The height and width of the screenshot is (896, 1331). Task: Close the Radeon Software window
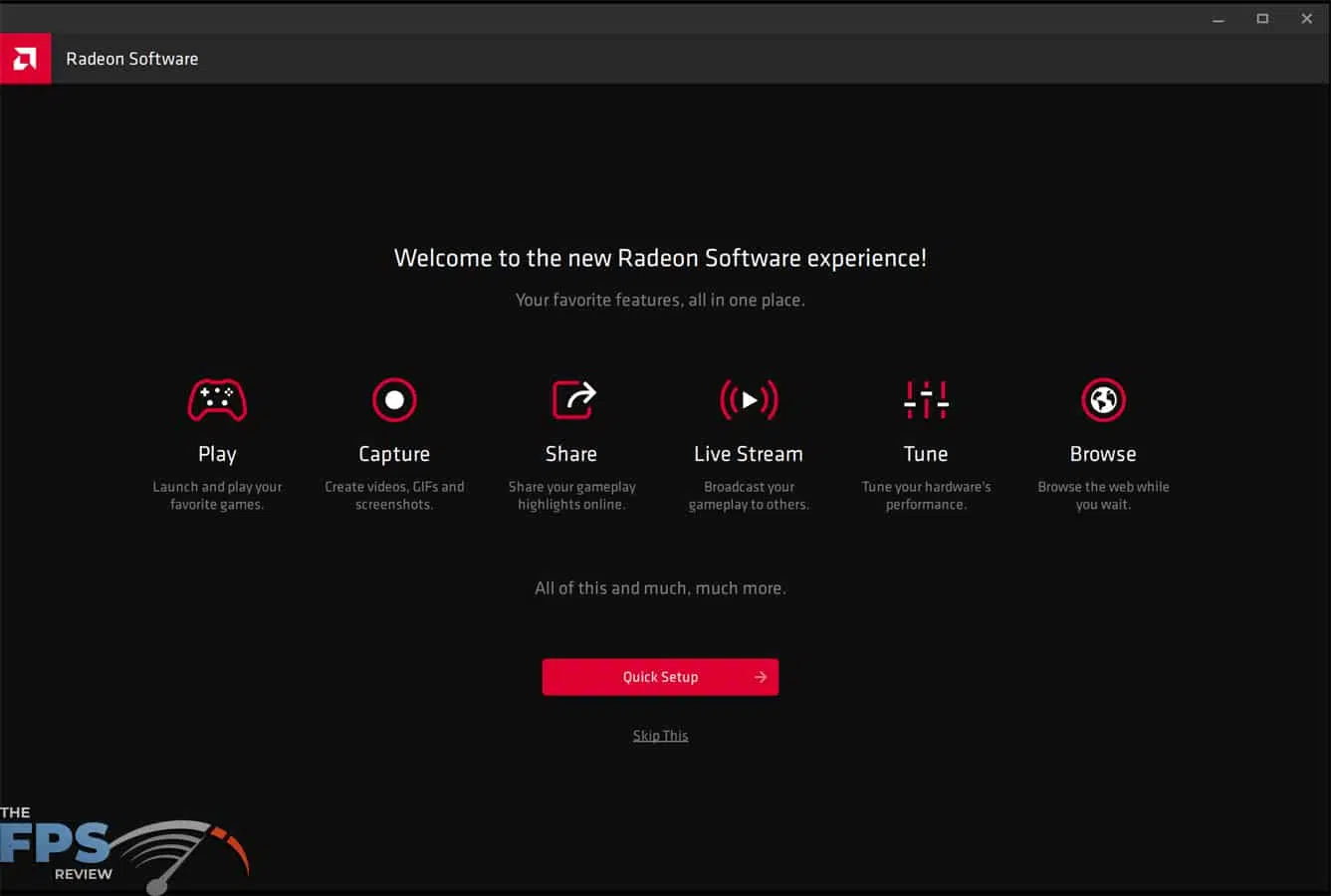(1307, 19)
